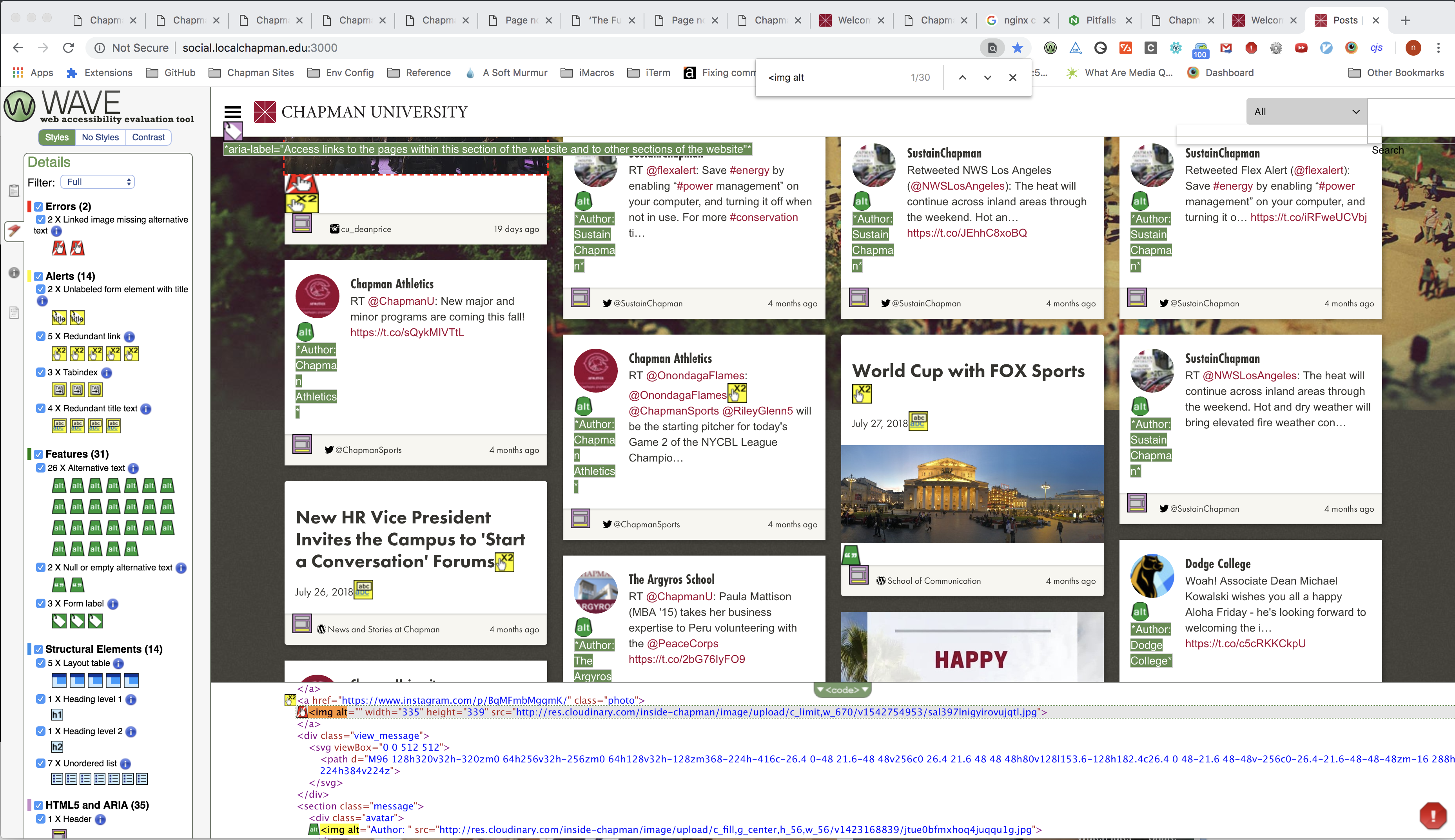Click info icon beside Heading level 1
Screen dimensions: 1455x840
click(131, 700)
